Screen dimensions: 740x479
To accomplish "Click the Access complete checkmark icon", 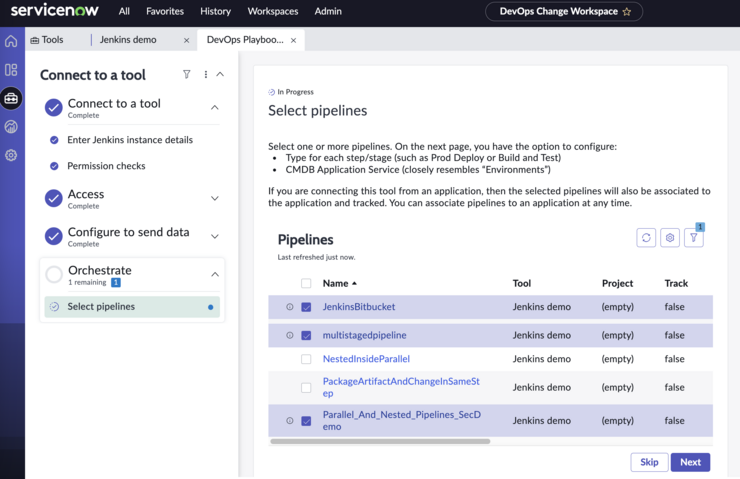I will [x=54, y=198].
